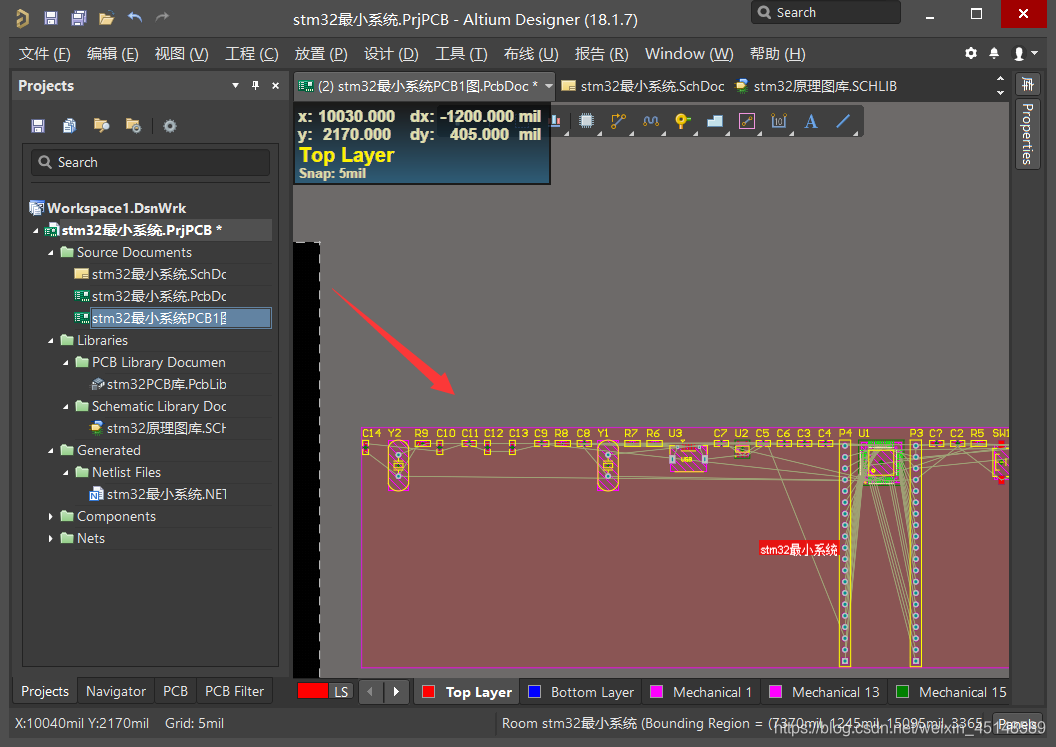
Task: Open the dimension tool in the toolbar
Action: [779, 121]
